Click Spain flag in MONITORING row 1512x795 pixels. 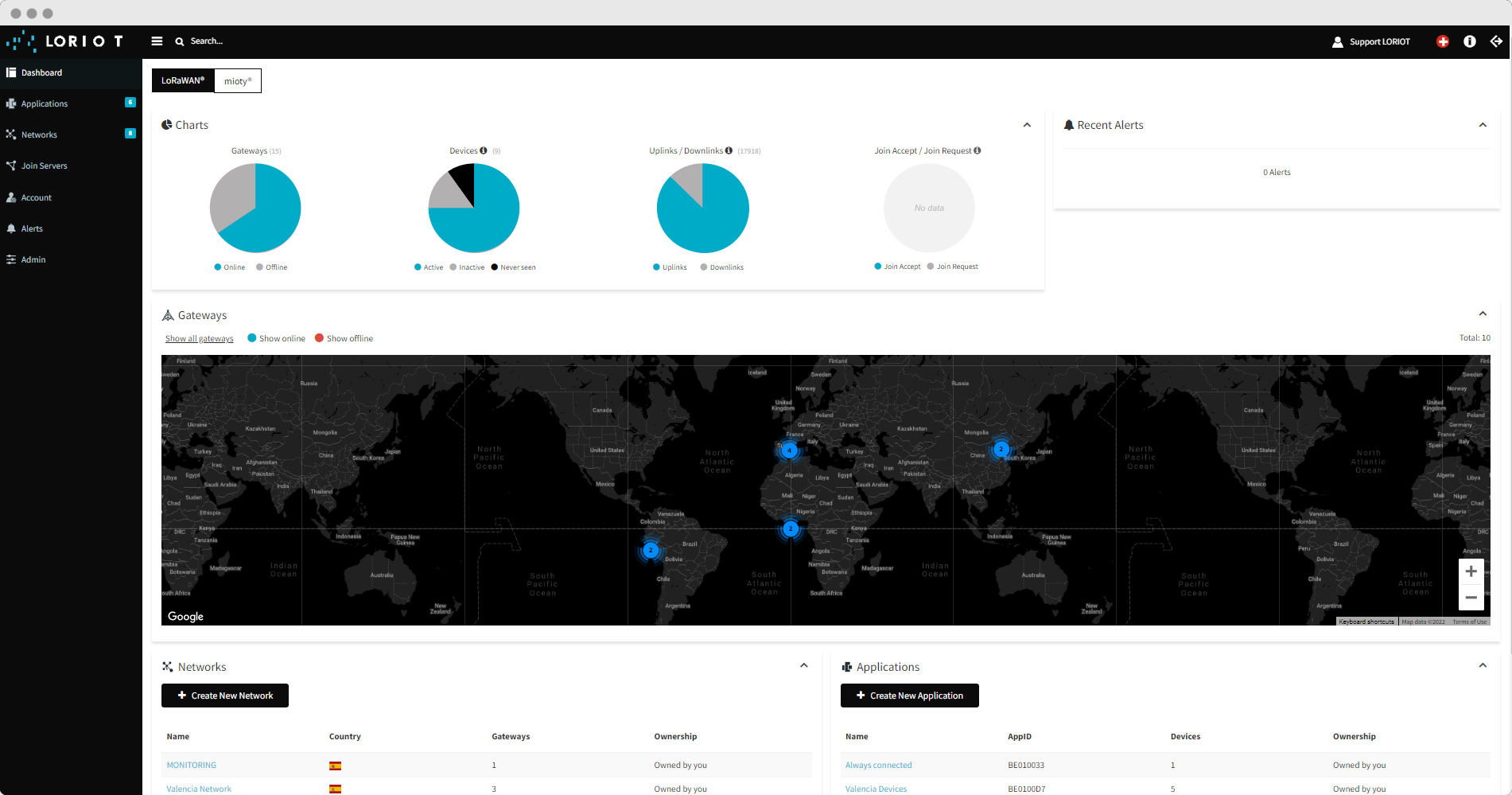tap(336, 766)
